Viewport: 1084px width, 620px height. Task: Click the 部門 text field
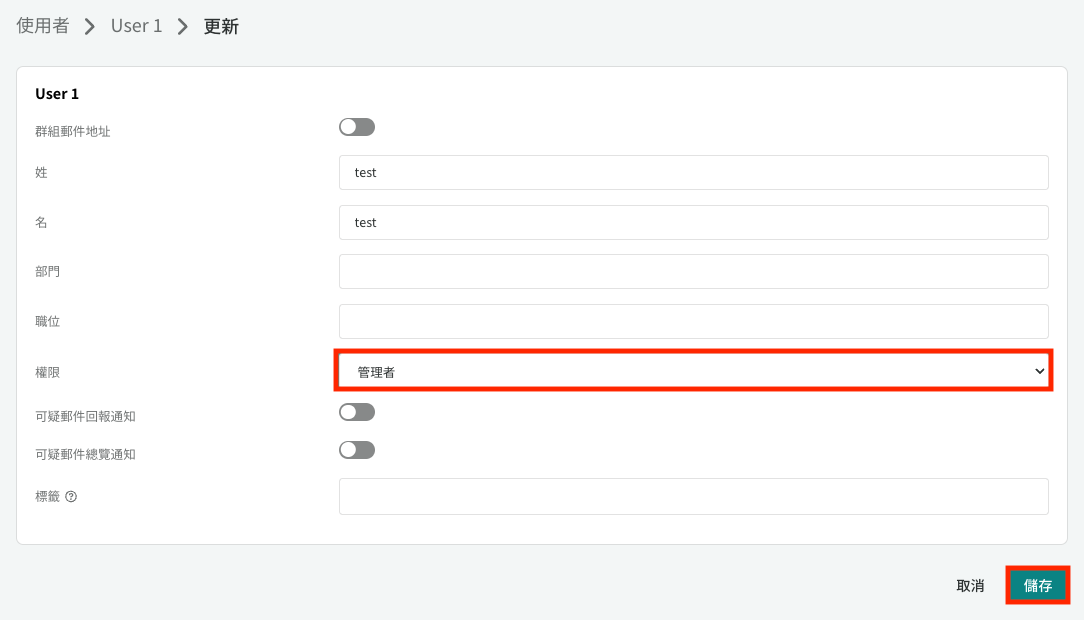coord(693,271)
